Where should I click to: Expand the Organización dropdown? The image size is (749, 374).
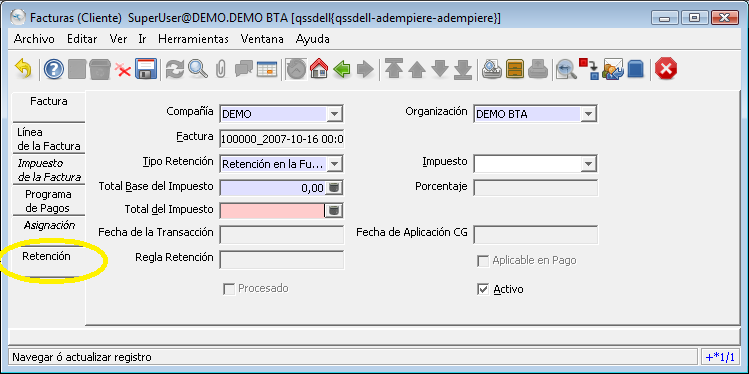coord(588,114)
